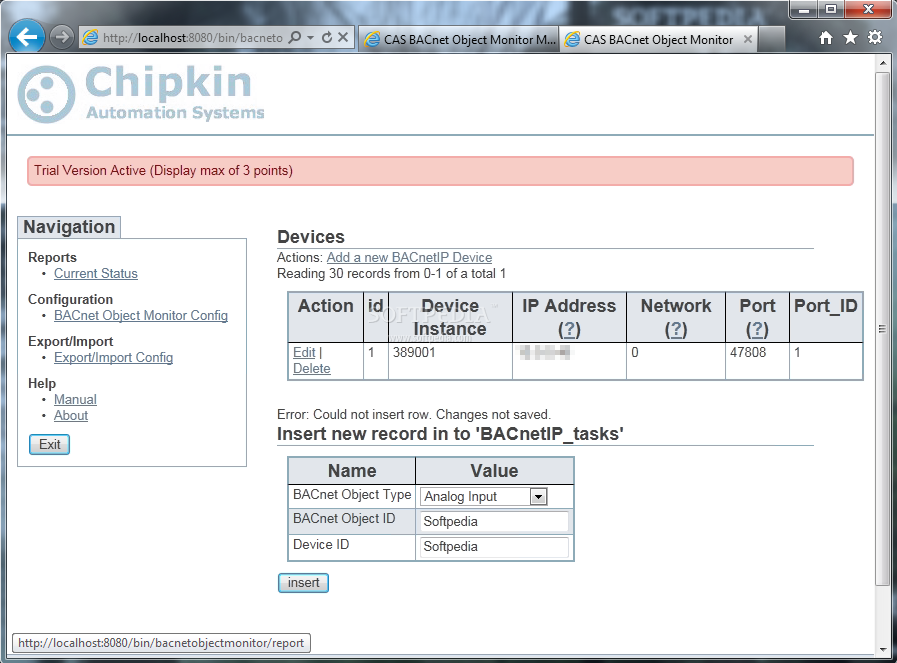The image size is (897, 663).
Task: Close the CAS BACnet Object Monitor tab
Action: point(748,39)
